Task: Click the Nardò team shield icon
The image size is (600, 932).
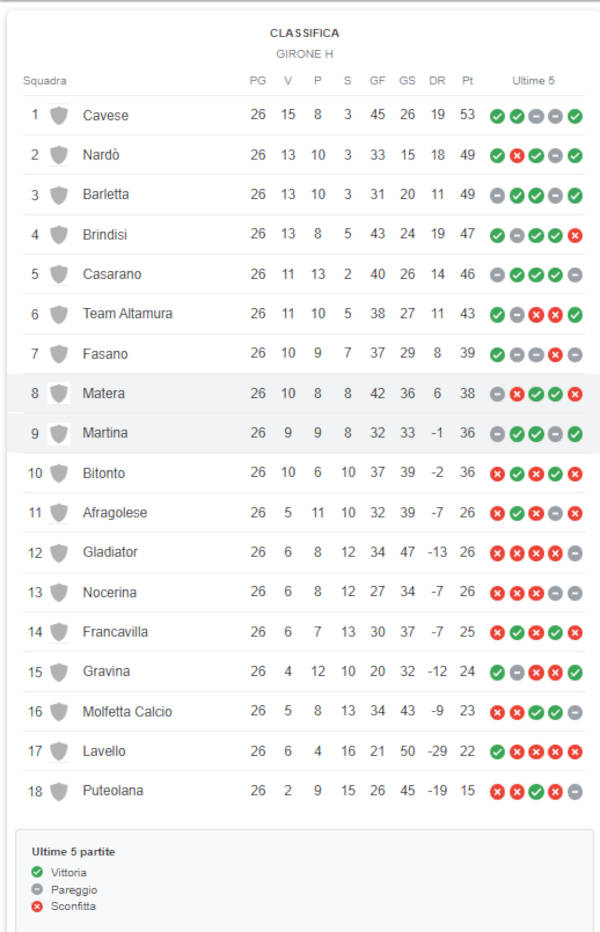Action: 58,155
